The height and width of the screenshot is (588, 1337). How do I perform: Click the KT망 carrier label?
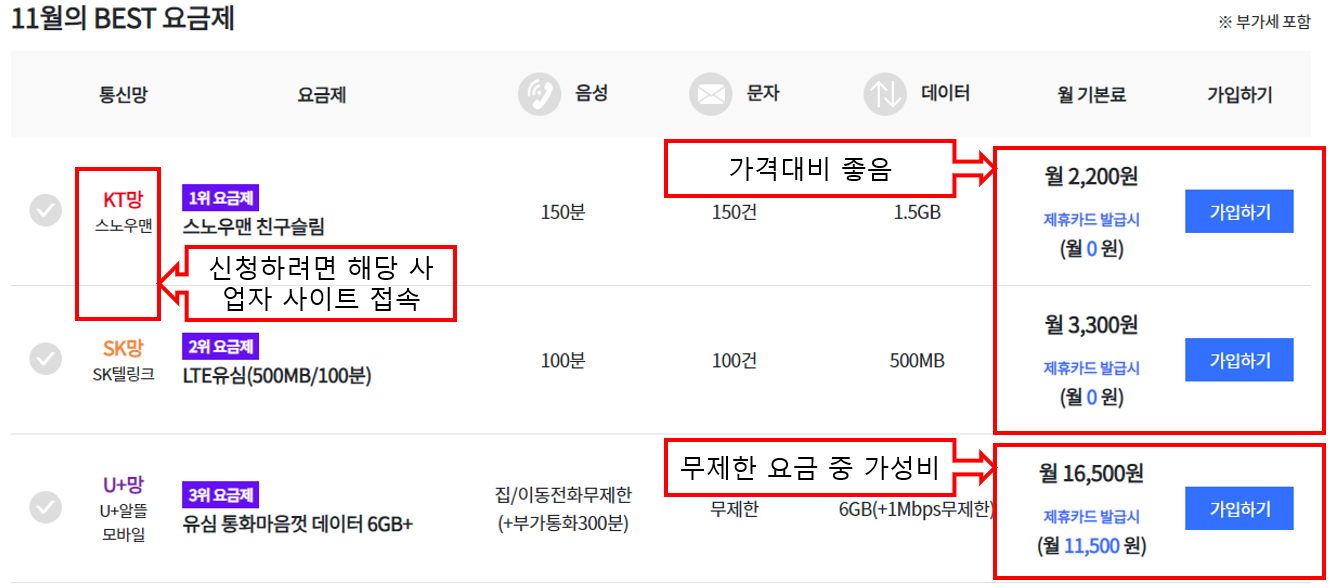coord(123,200)
